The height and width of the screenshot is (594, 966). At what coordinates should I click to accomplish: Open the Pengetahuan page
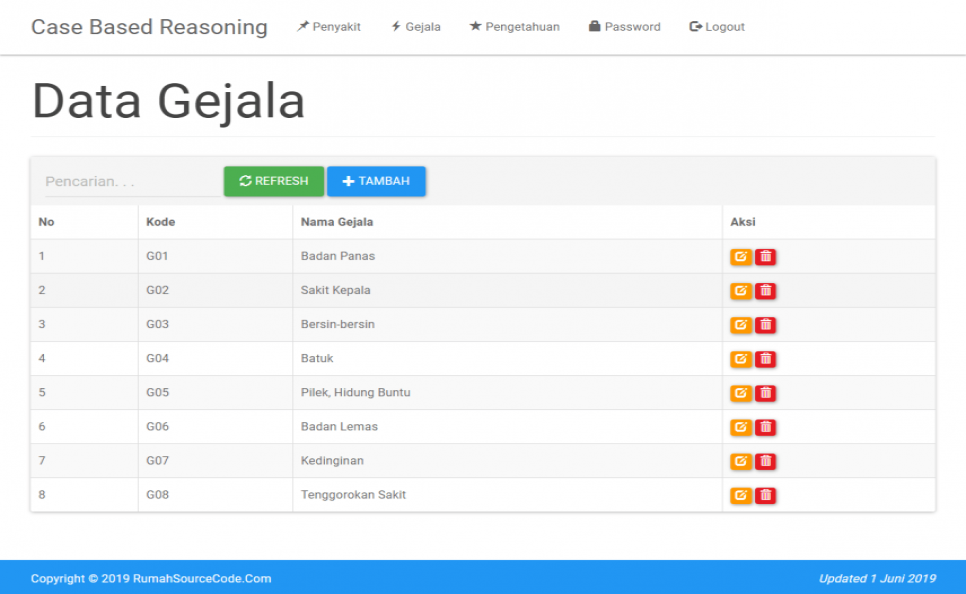tap(513, 27)
